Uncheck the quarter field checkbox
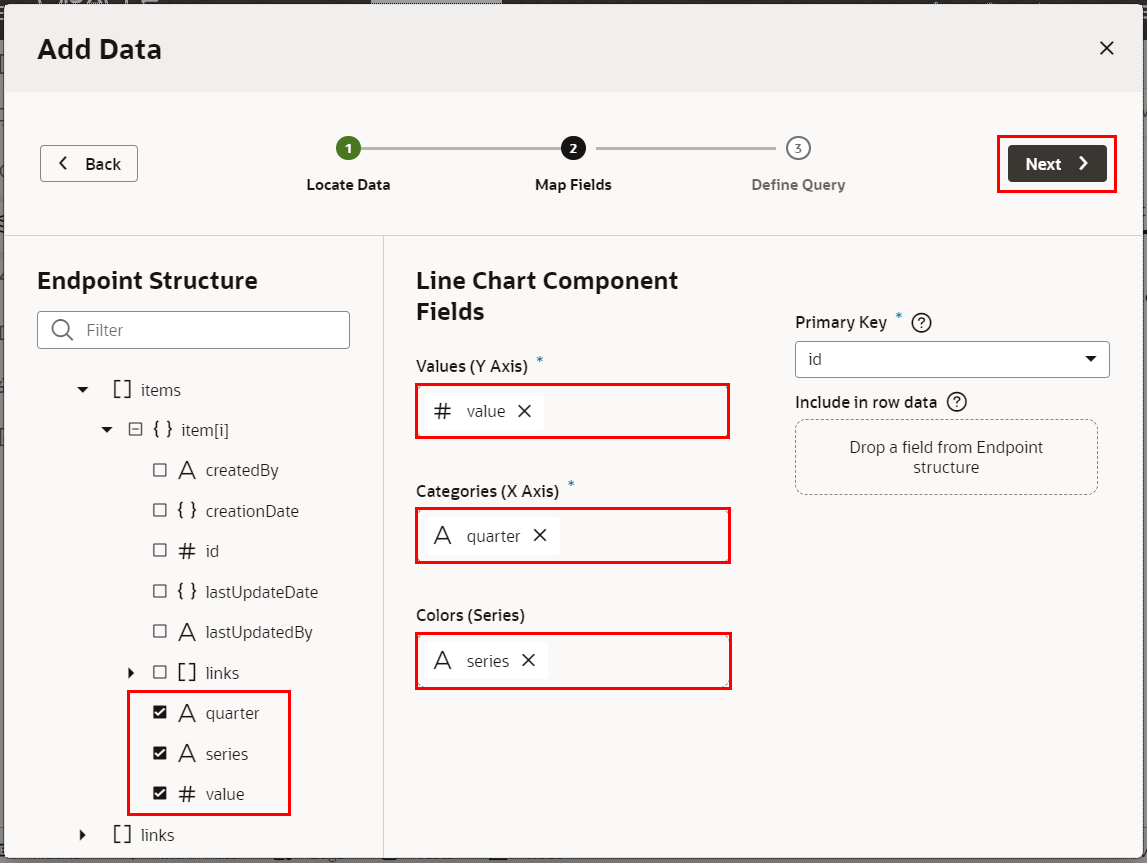Viewport: 1147px width, 863px height. (160, 713)
